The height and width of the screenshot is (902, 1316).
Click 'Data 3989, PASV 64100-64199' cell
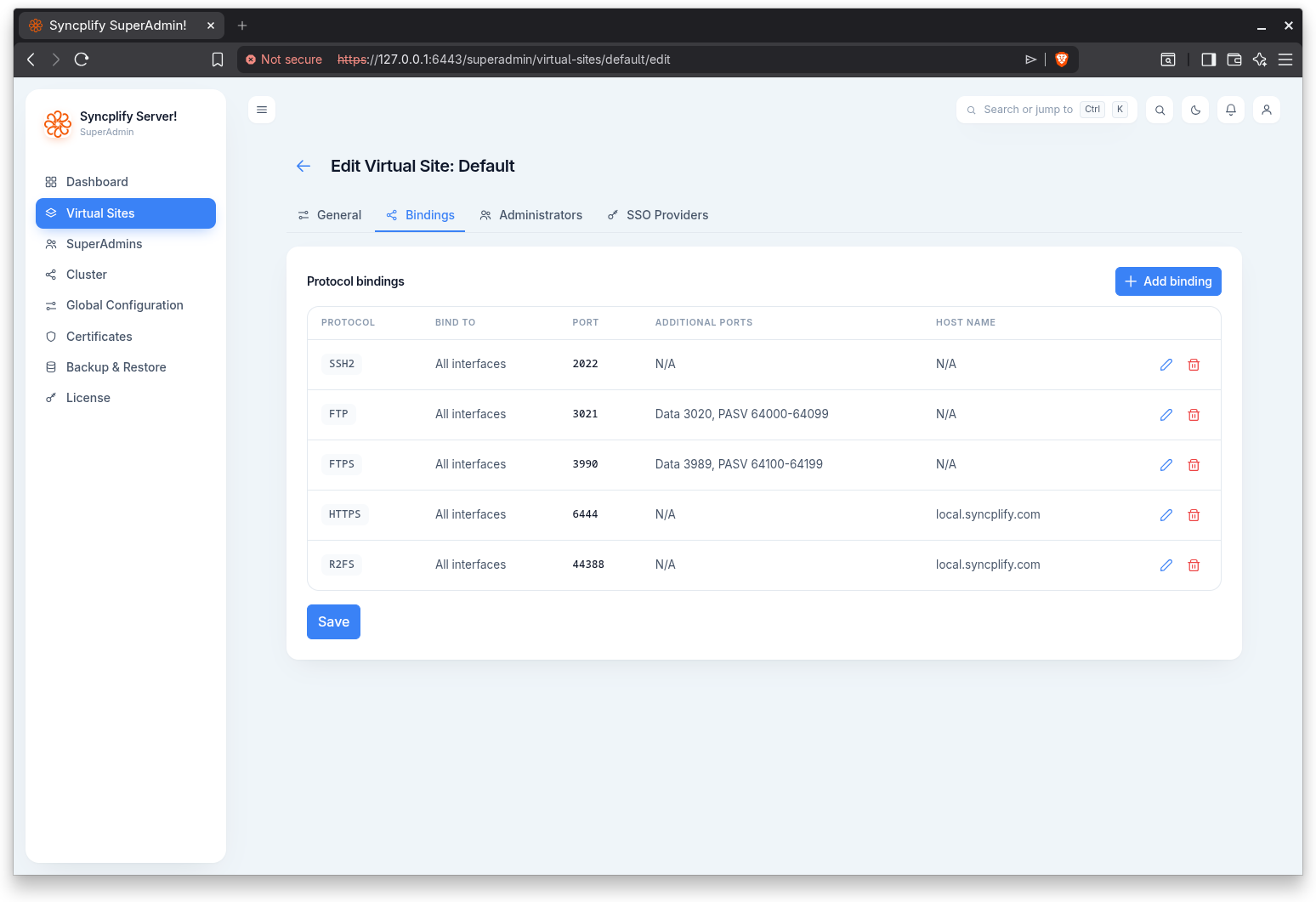coord(739,464)
